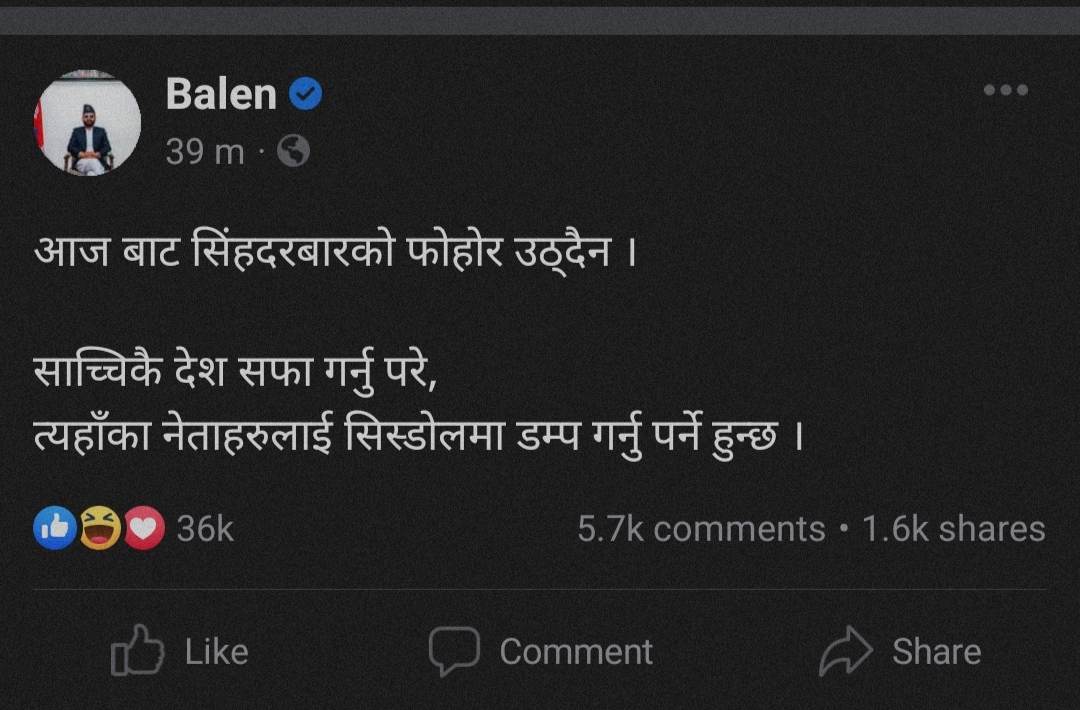Click the globe public-audience icon
This screenshot has width=1080, height=710.
(x=293, y=151)
